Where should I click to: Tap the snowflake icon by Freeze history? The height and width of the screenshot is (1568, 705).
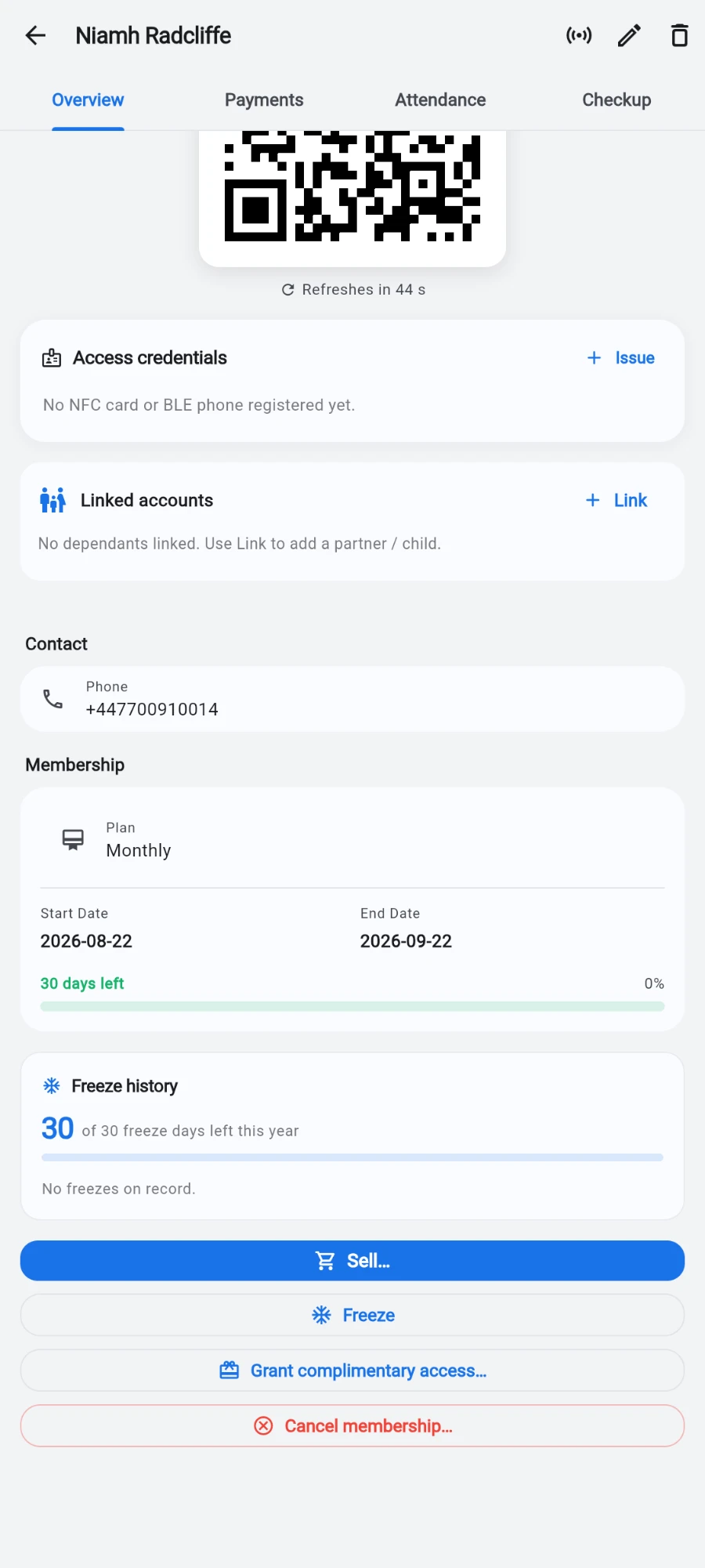[x=52, y=1086]
